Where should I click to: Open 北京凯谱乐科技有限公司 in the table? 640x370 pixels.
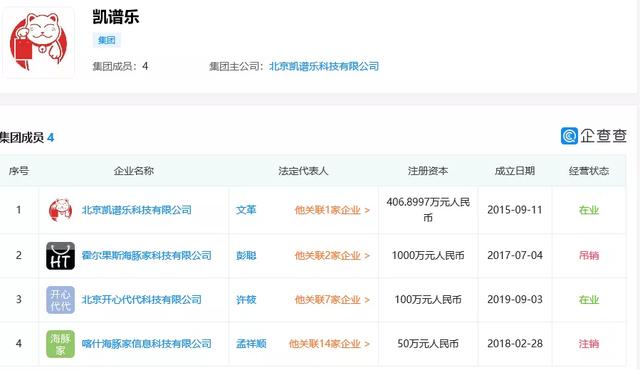click(137, 210)
